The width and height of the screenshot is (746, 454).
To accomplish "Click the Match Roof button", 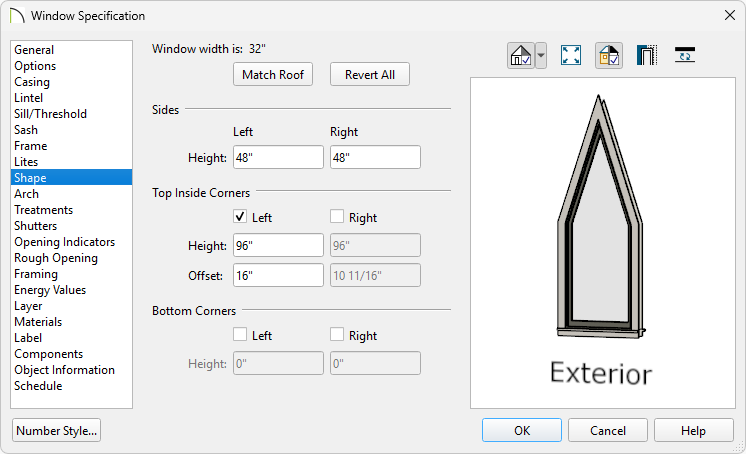I will coord(273,74).
